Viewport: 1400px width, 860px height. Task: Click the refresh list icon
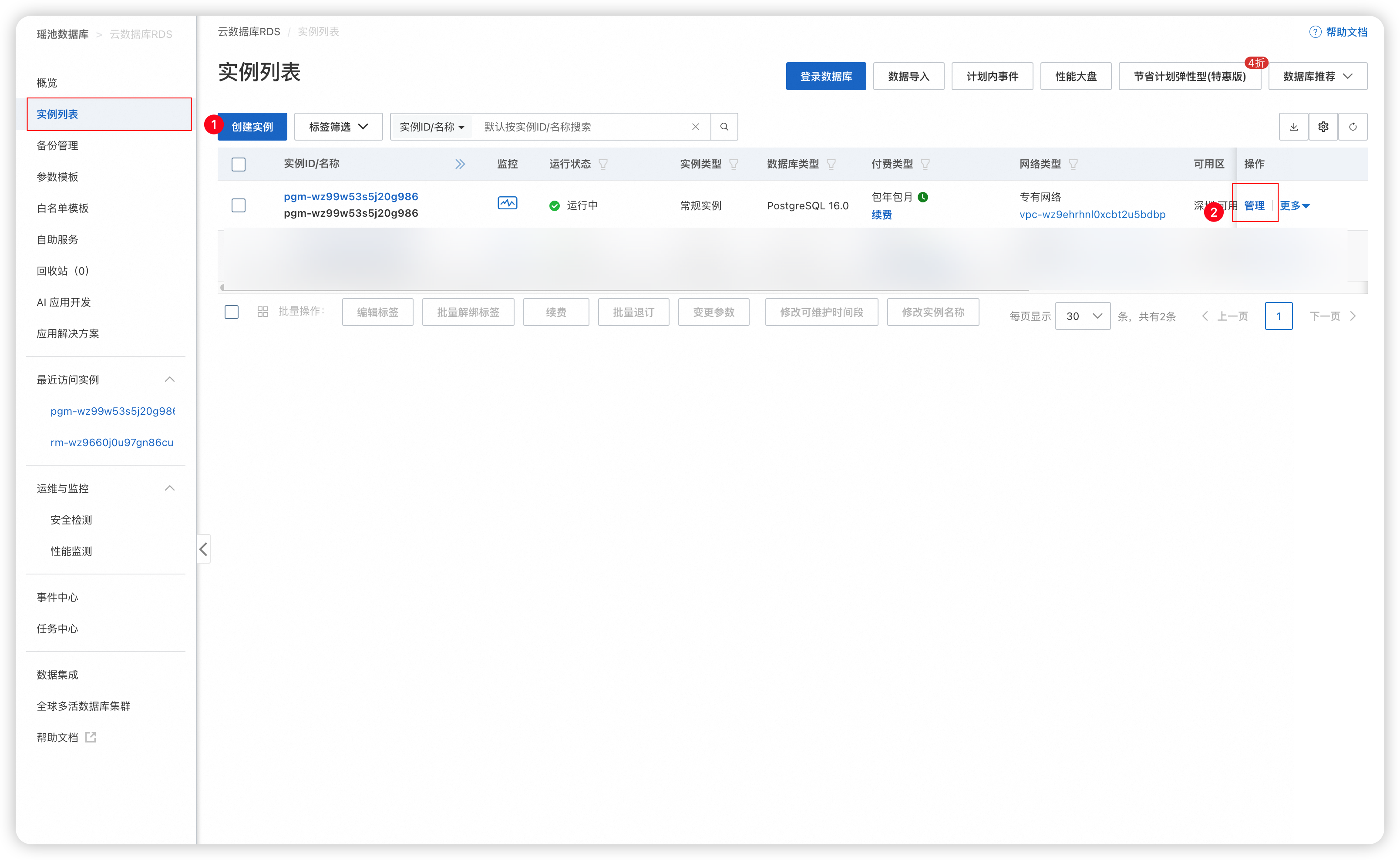coord(1352,127)
